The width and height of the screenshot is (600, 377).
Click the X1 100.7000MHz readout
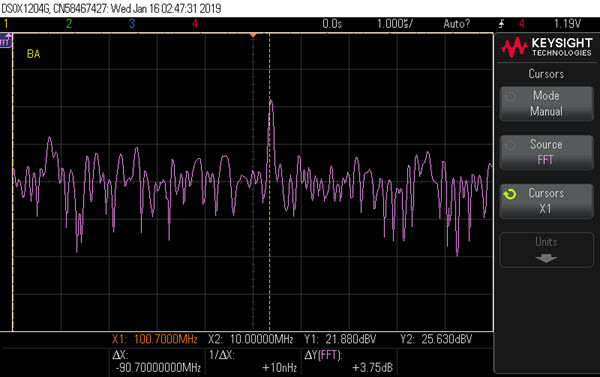(155, 339)
